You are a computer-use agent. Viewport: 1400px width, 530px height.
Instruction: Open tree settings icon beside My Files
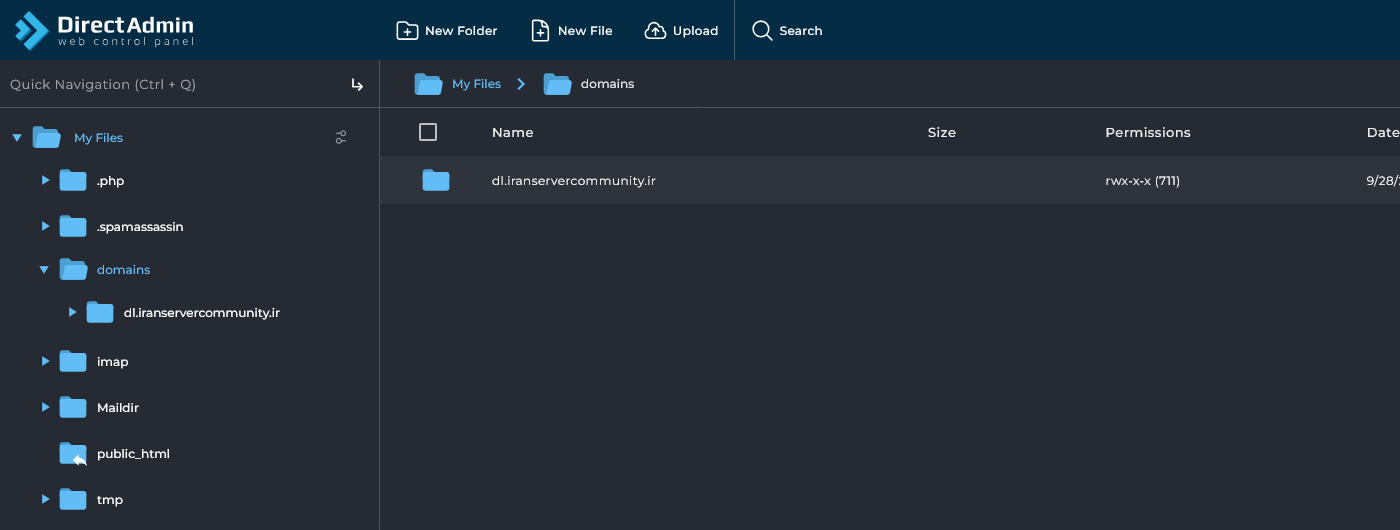click(x=341, y=137)
